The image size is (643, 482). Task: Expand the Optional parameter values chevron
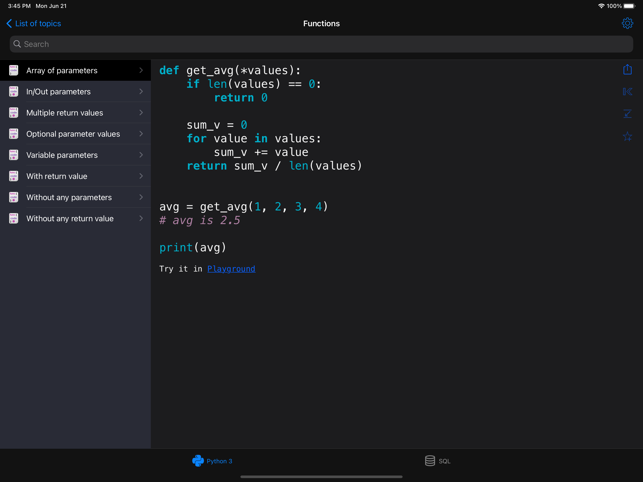click(141, 134)
